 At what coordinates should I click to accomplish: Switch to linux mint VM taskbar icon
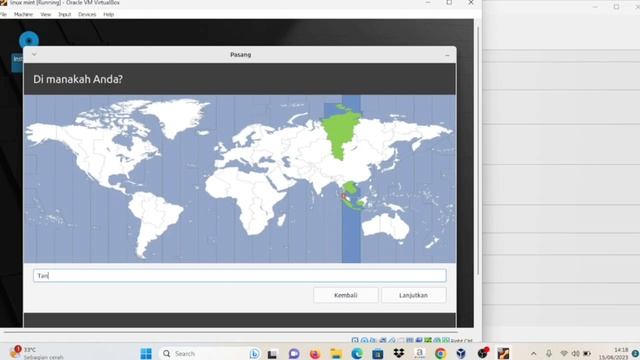503,353
